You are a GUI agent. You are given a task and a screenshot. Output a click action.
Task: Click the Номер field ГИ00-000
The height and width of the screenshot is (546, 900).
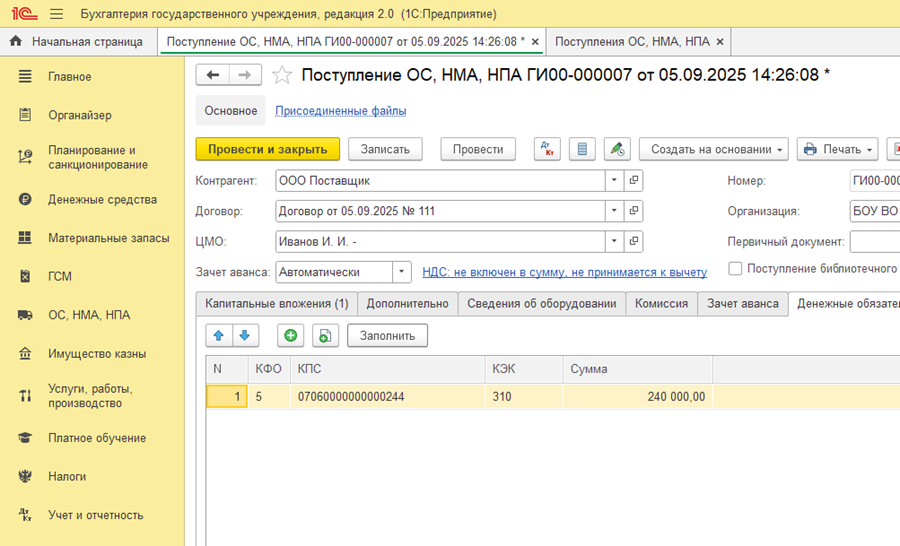875,180
